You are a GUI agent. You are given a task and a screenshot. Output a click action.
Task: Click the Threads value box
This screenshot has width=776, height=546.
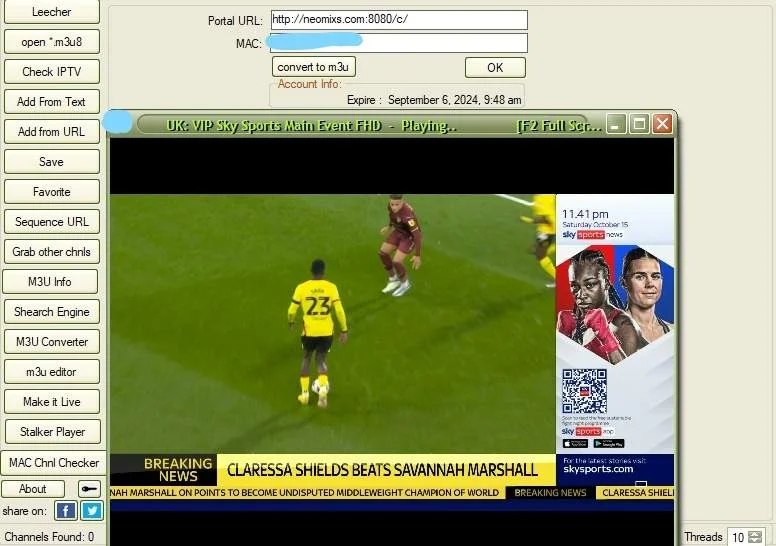click(738, 537)
